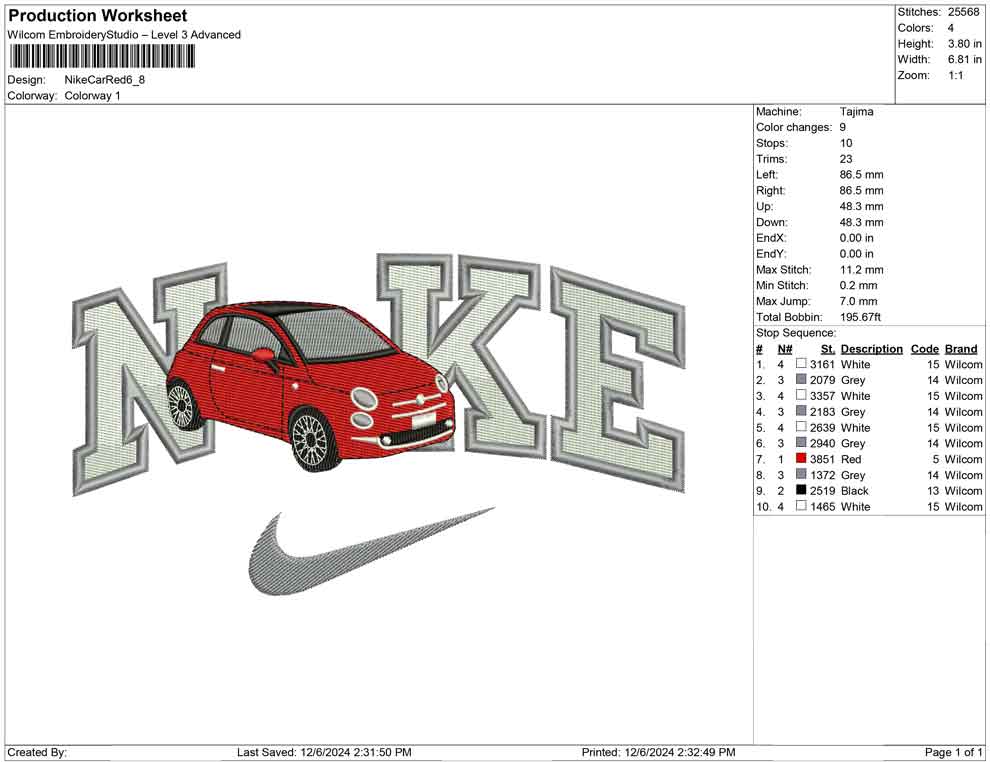Click the Brand column header
The width and height of the screenshot is (990, 762).
(x=960, y=349)
